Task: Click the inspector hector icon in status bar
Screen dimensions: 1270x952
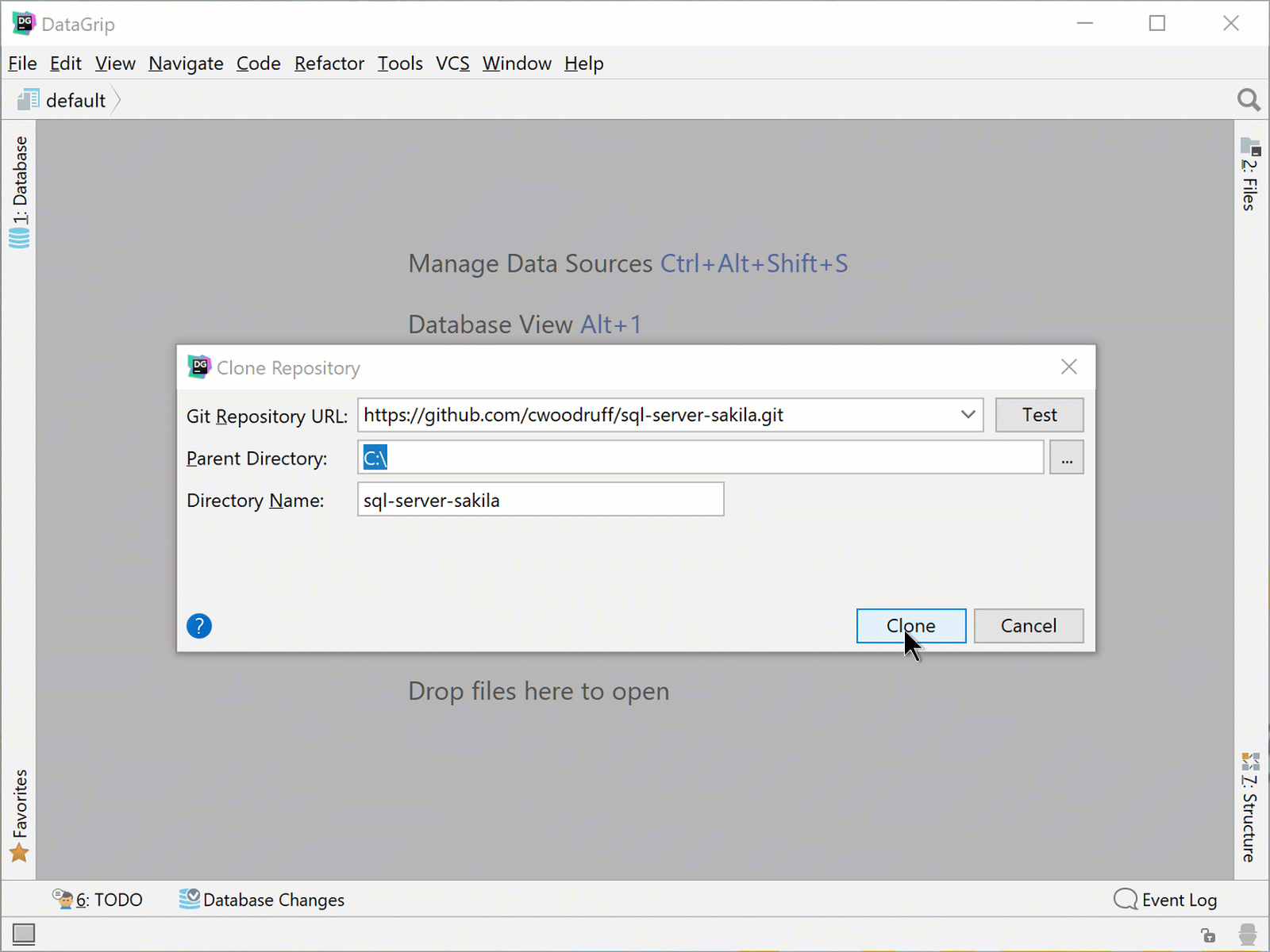Action: tap(1248, 935)
